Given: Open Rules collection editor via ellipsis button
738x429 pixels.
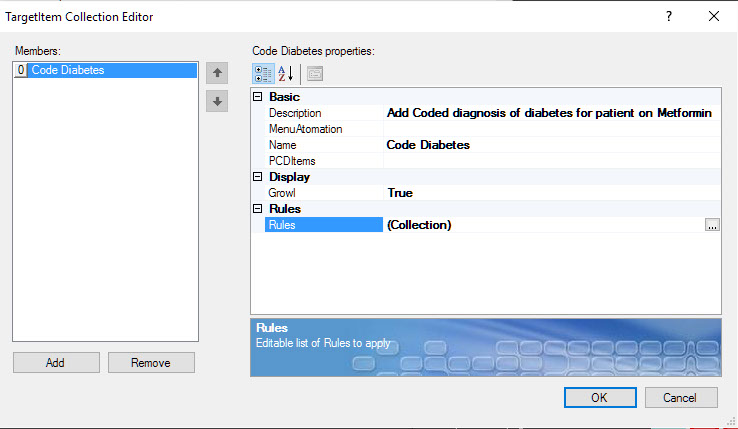Looking at the screenshot, I should tap(712, 225).
